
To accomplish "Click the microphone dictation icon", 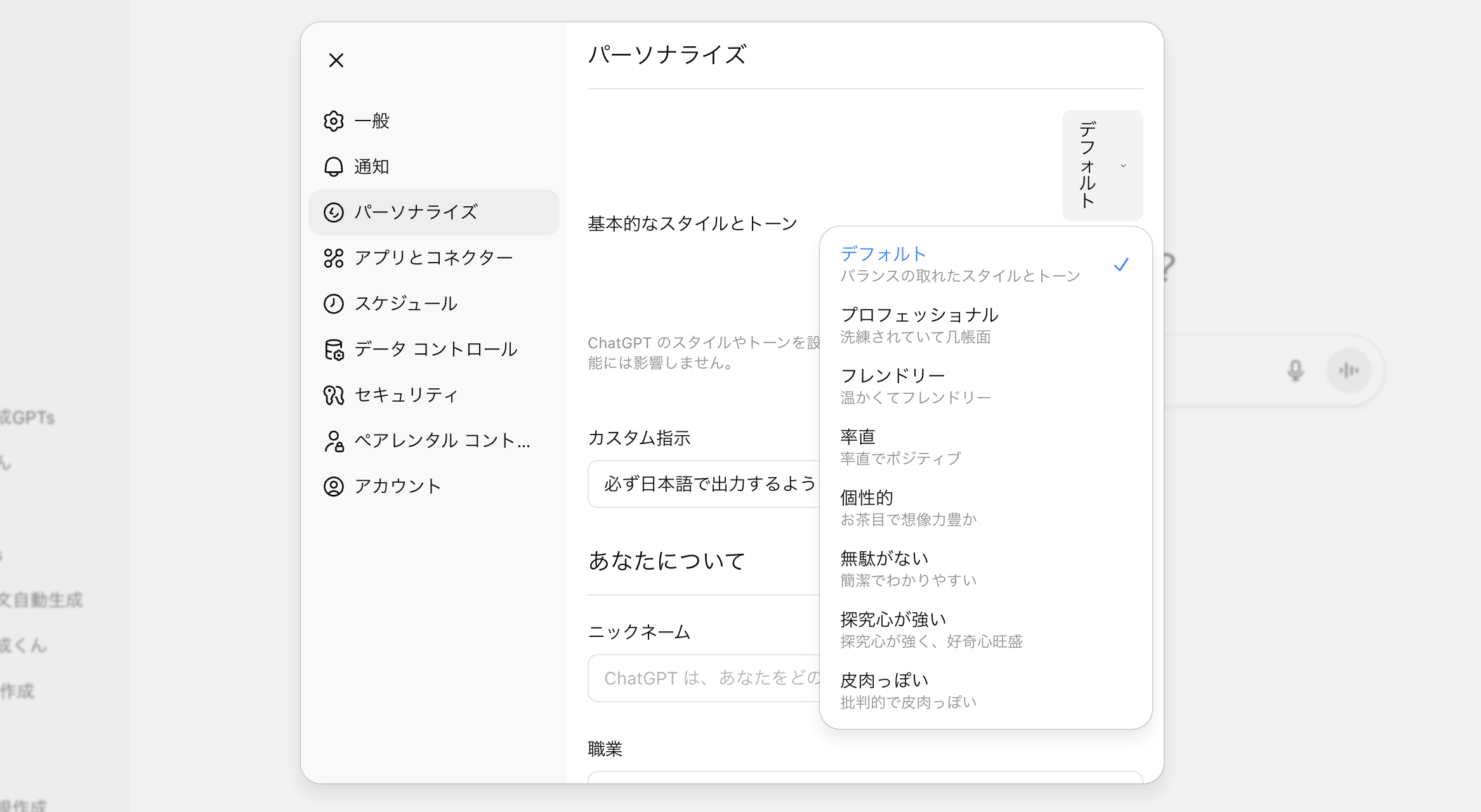I will point(1295,370).
